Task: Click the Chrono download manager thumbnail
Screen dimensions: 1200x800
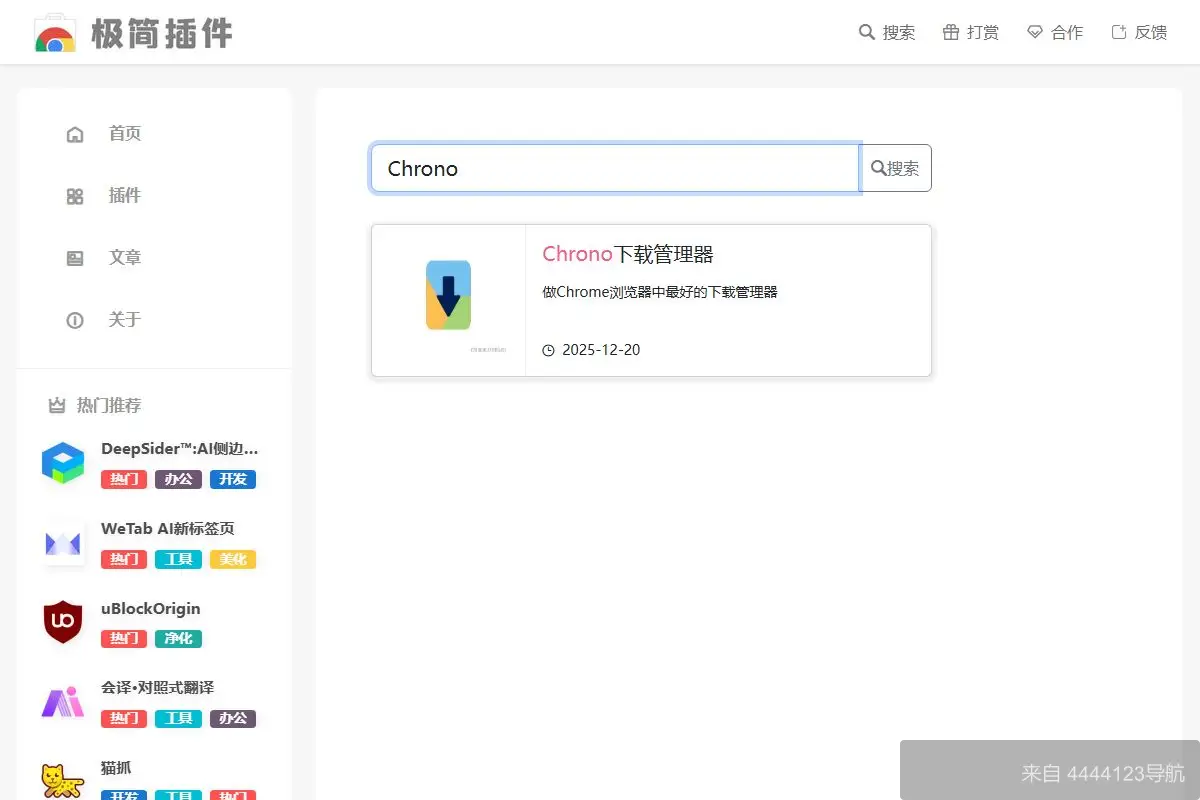Action: click(x=448, y=295)
